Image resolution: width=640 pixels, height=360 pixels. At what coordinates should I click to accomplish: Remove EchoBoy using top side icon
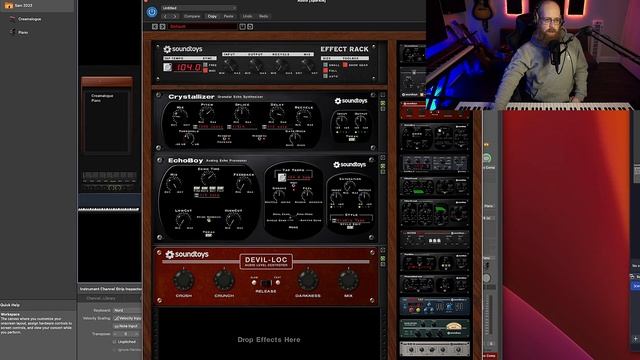tap(383, 157)
